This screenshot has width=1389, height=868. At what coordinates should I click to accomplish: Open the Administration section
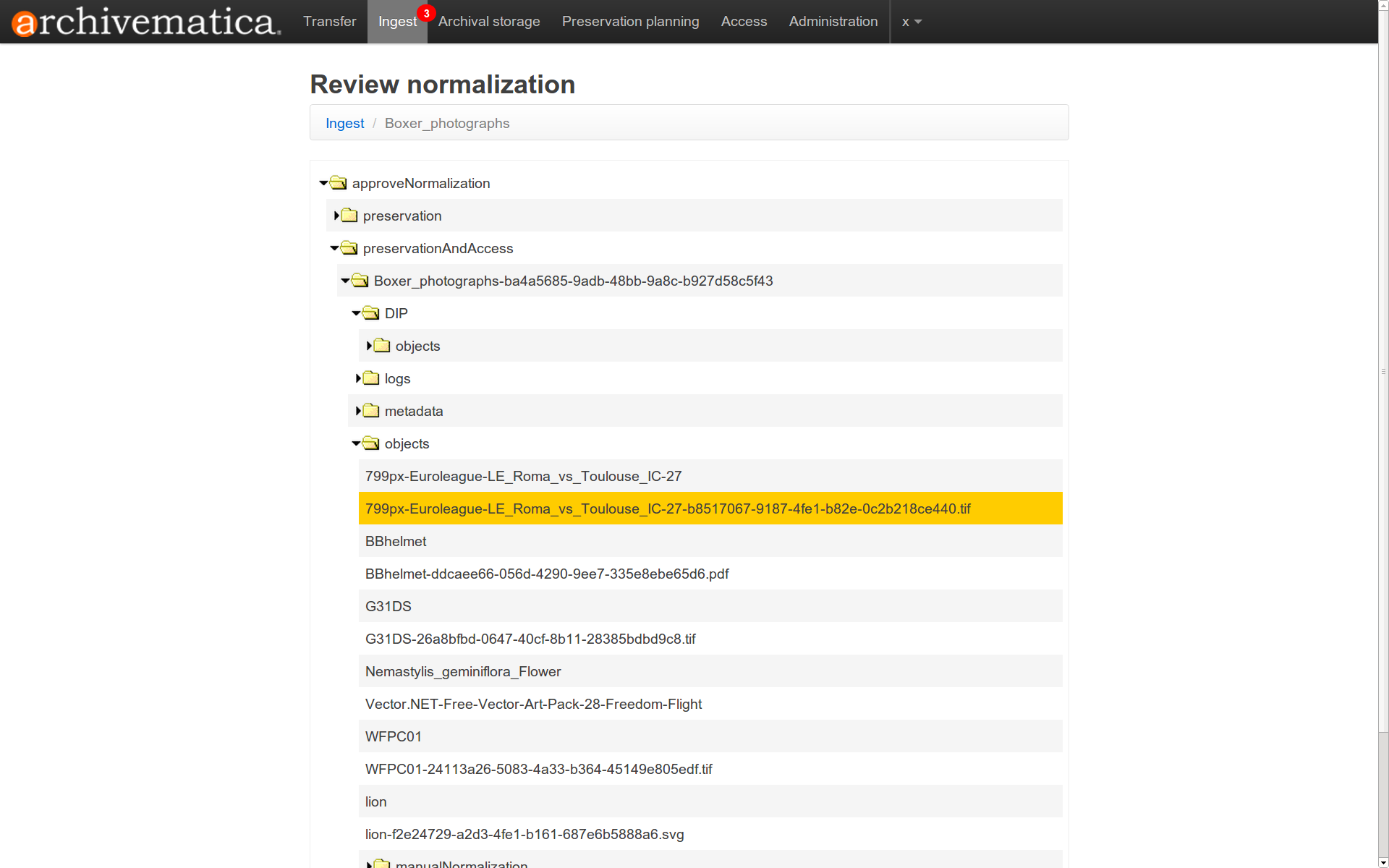click(x=833, y=22)
